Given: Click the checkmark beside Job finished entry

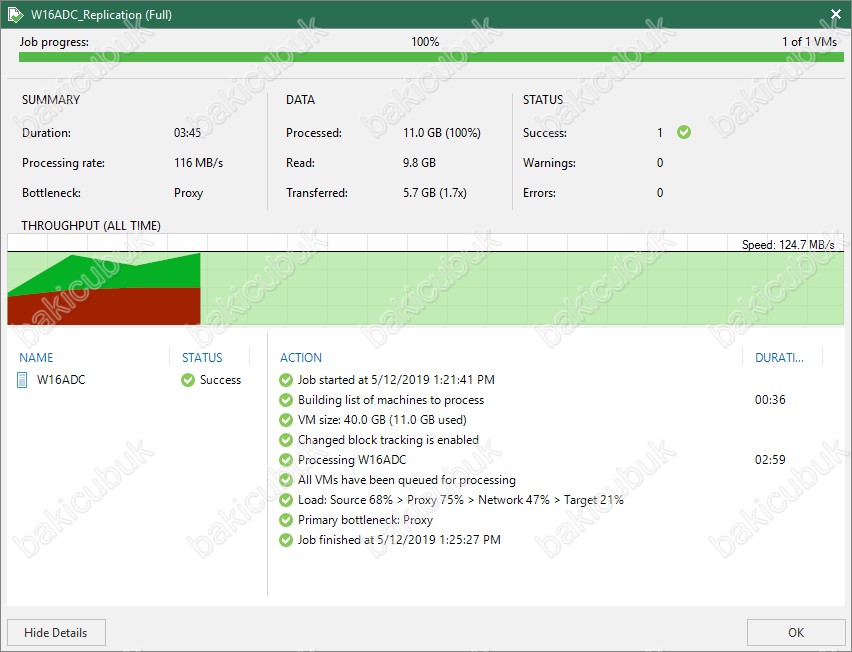Looking at the screenshot, I should pos(286,540).
